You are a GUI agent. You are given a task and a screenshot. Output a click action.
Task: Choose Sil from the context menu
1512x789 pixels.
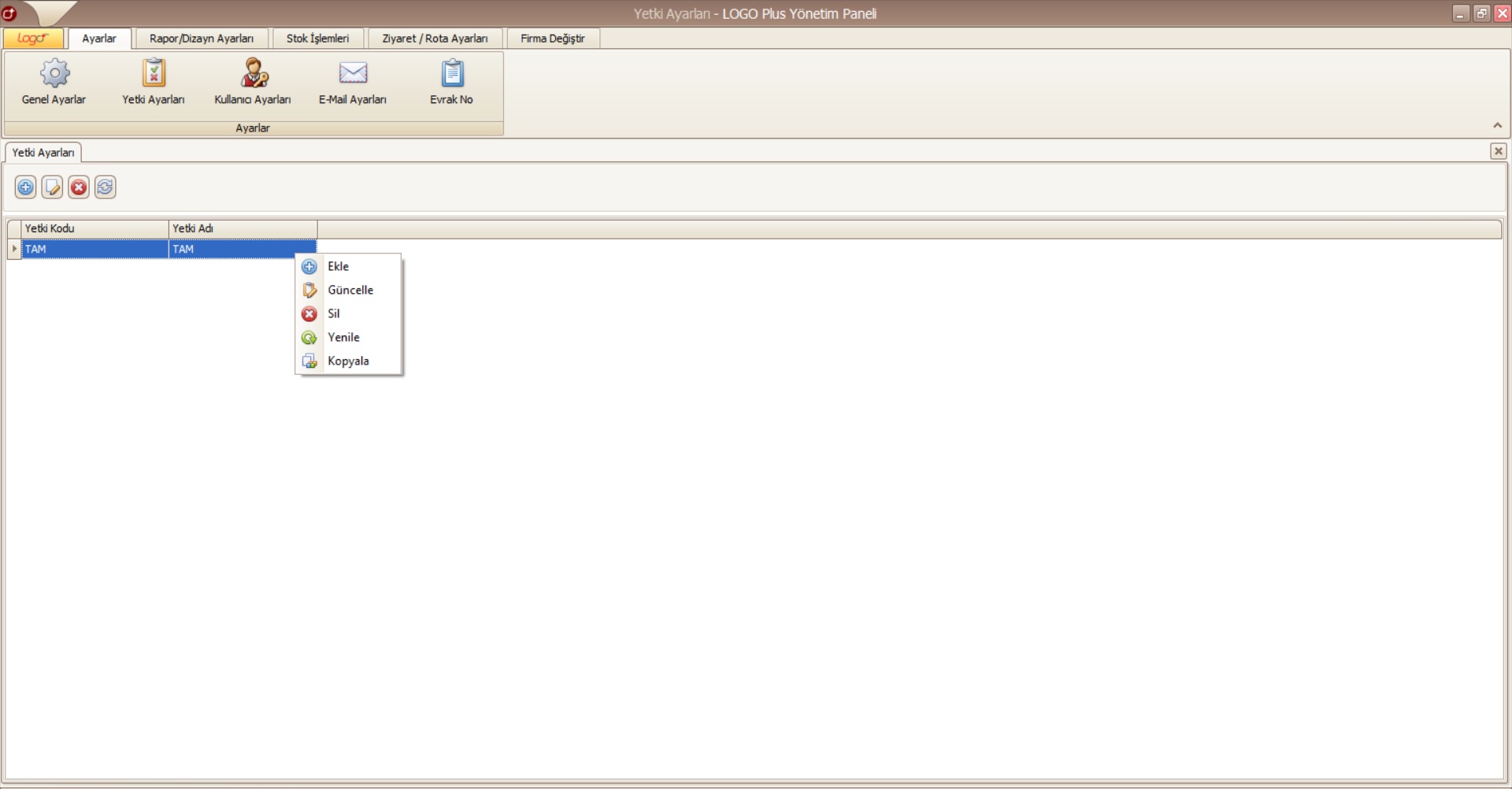tap(334, 314)
